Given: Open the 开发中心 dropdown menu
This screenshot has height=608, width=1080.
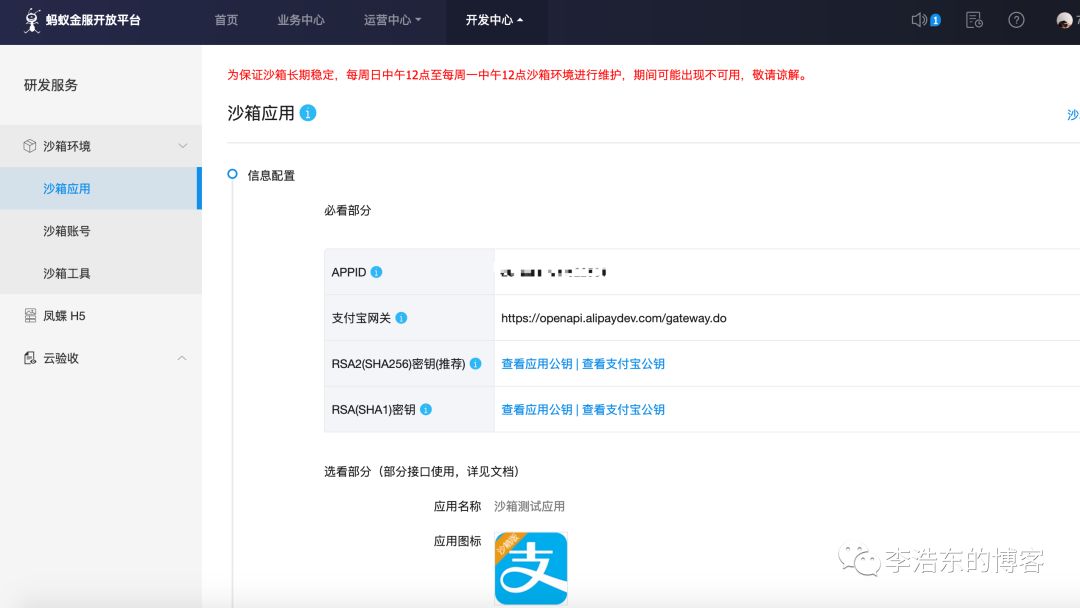Looking at the screenshot, I should 495,20.
